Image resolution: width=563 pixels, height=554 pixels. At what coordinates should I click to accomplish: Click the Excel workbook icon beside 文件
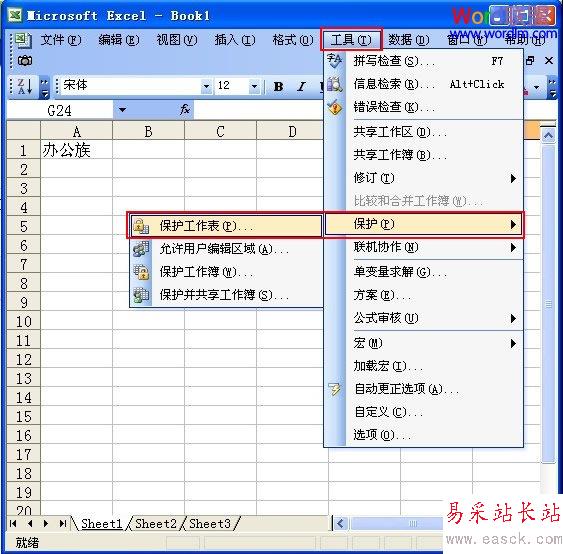pos(23,40)
